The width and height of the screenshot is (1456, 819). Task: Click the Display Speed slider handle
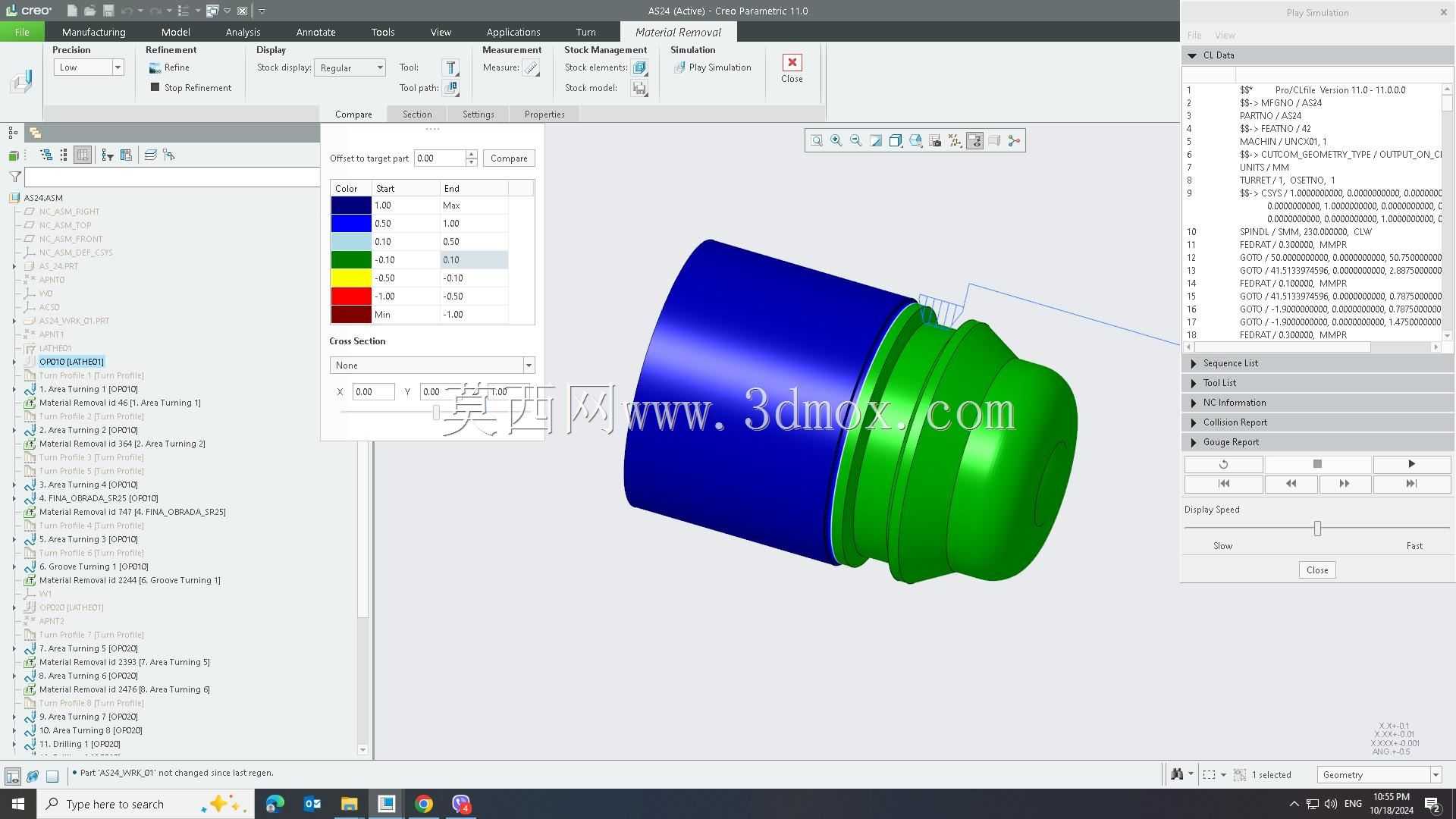pos(1317,529)
